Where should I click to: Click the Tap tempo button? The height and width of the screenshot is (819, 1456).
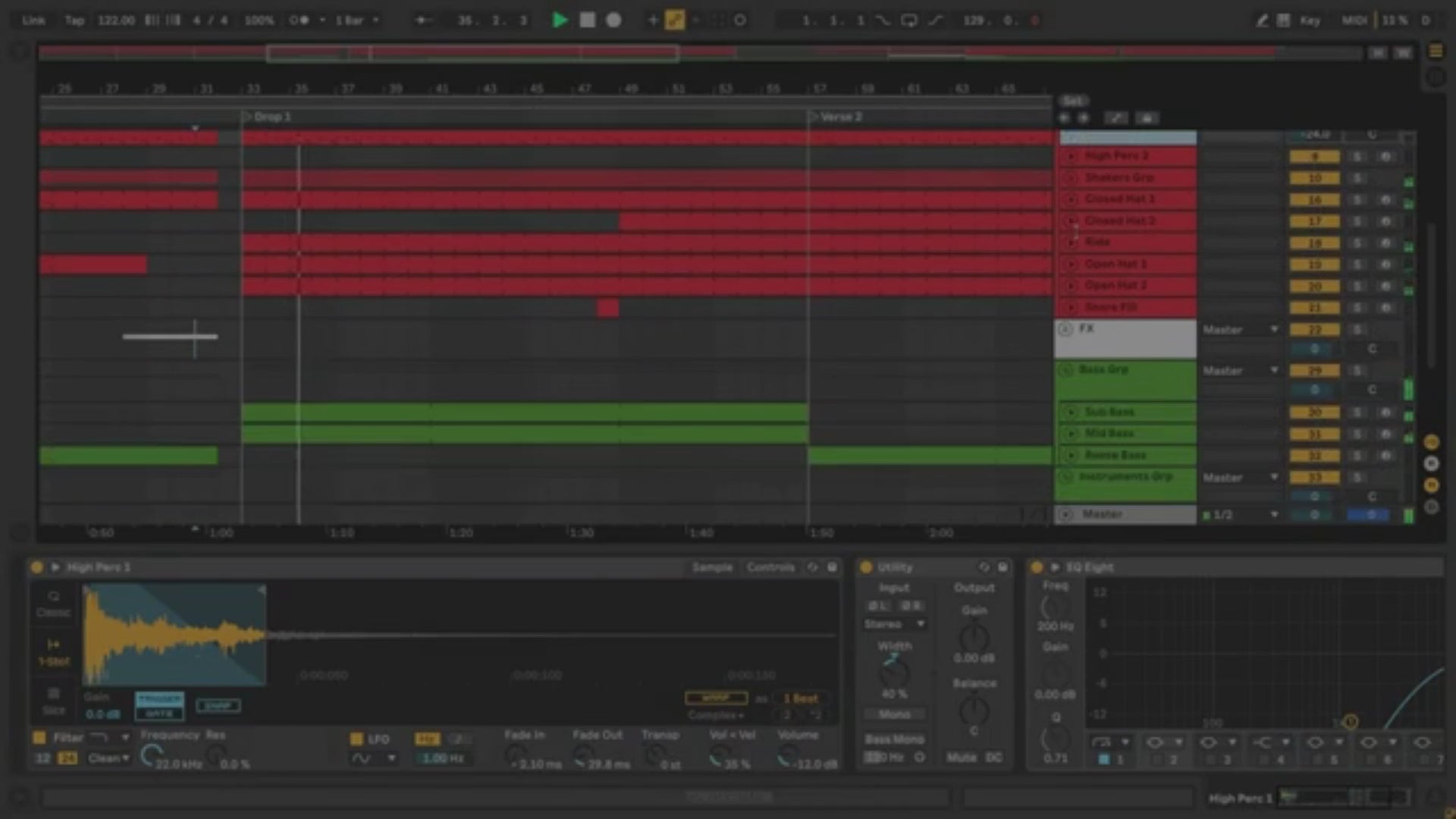click(x=74, y=20)
